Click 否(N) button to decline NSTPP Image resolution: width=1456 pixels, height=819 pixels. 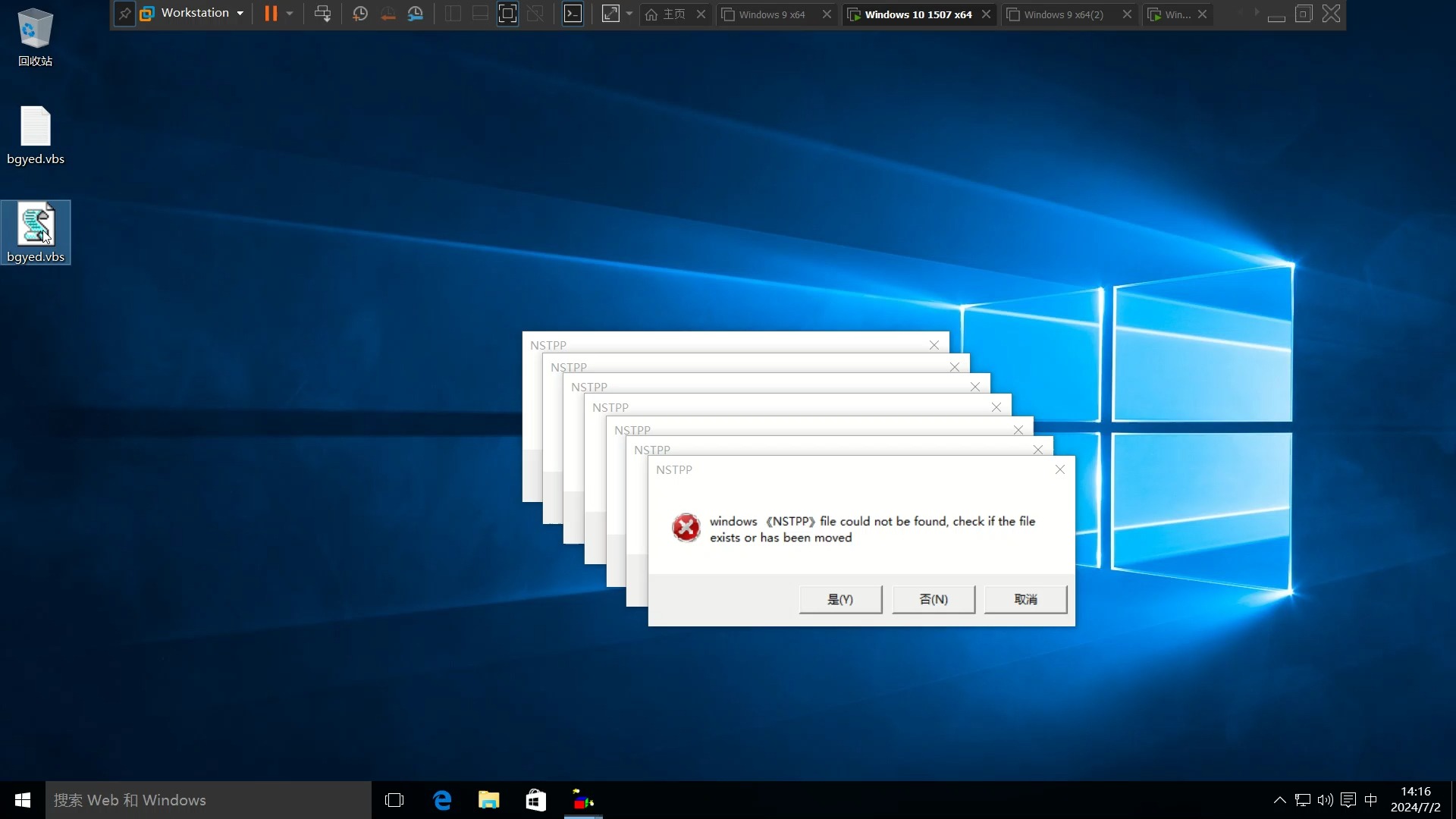(x=933, y=599)
